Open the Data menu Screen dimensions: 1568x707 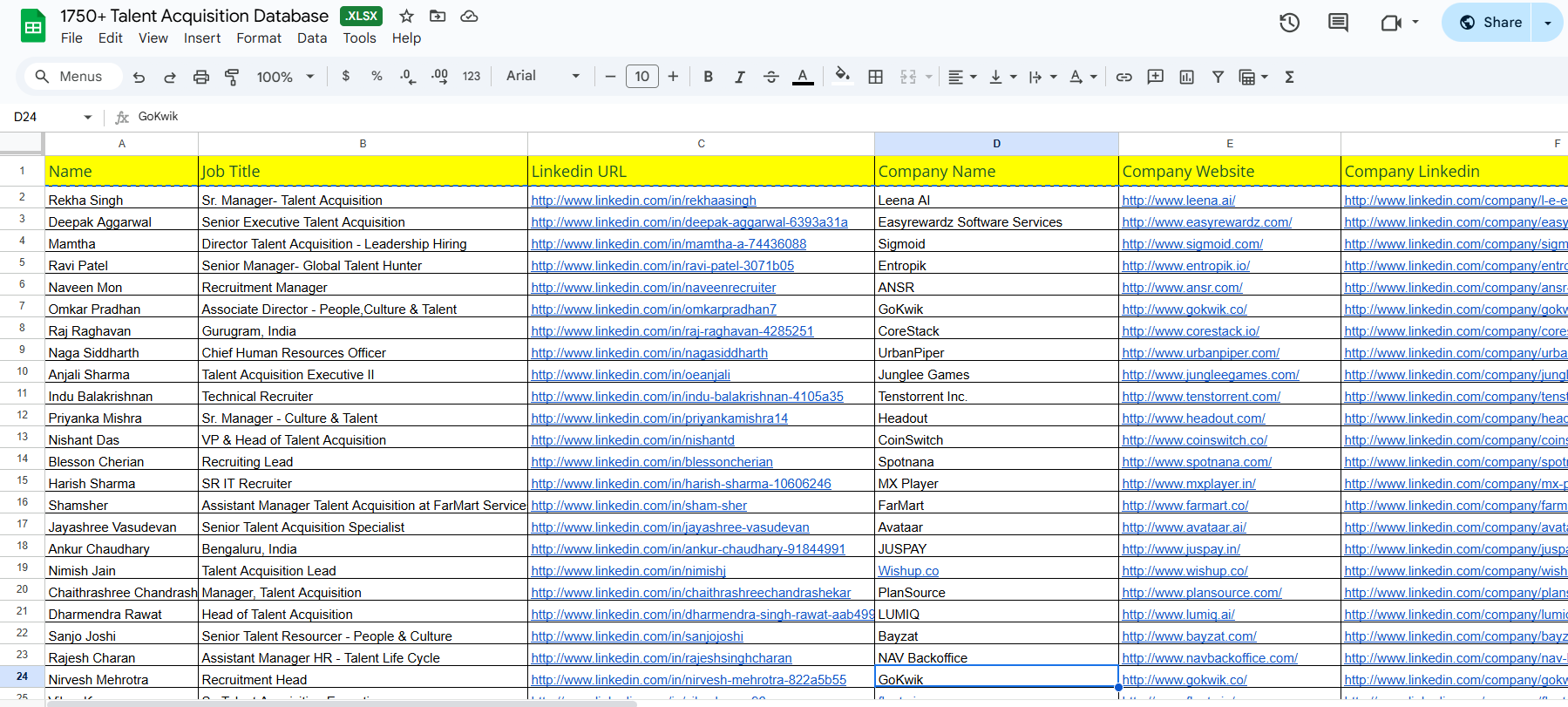coord(312,38)
